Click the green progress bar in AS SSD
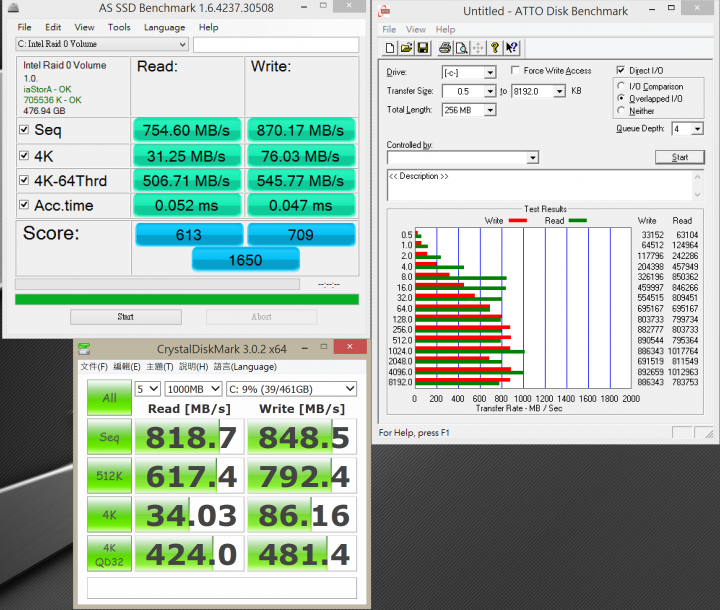This screenshot has width=720, height=610. pos(187,299)
